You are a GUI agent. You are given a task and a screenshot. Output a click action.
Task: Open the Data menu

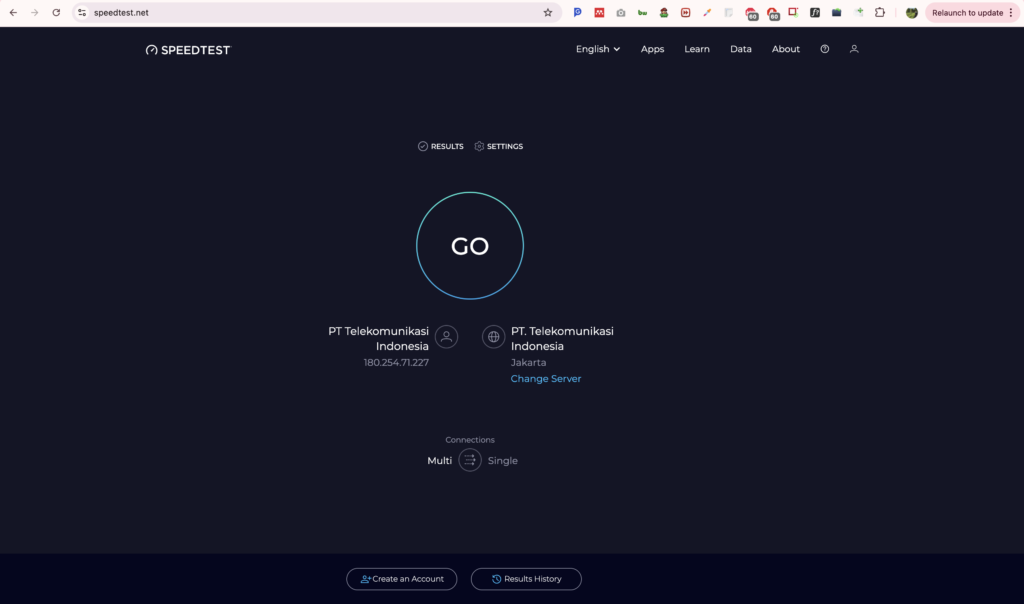741,49
